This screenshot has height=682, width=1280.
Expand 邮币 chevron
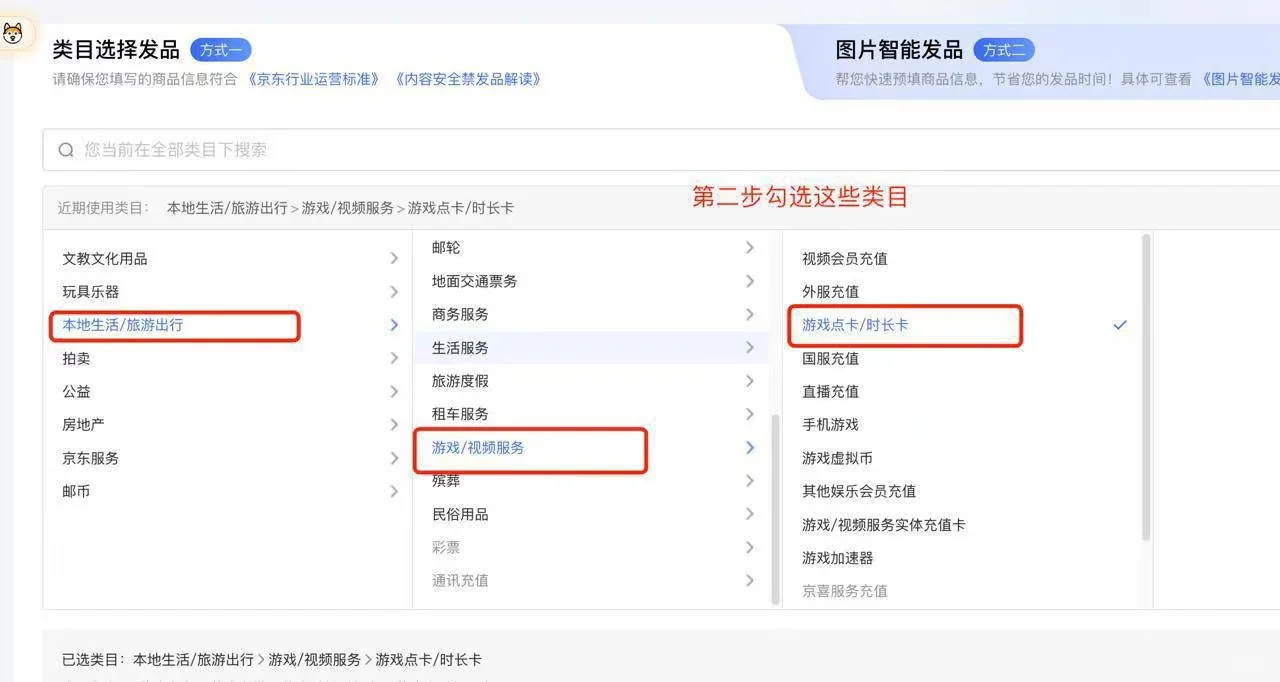[394, 491]
